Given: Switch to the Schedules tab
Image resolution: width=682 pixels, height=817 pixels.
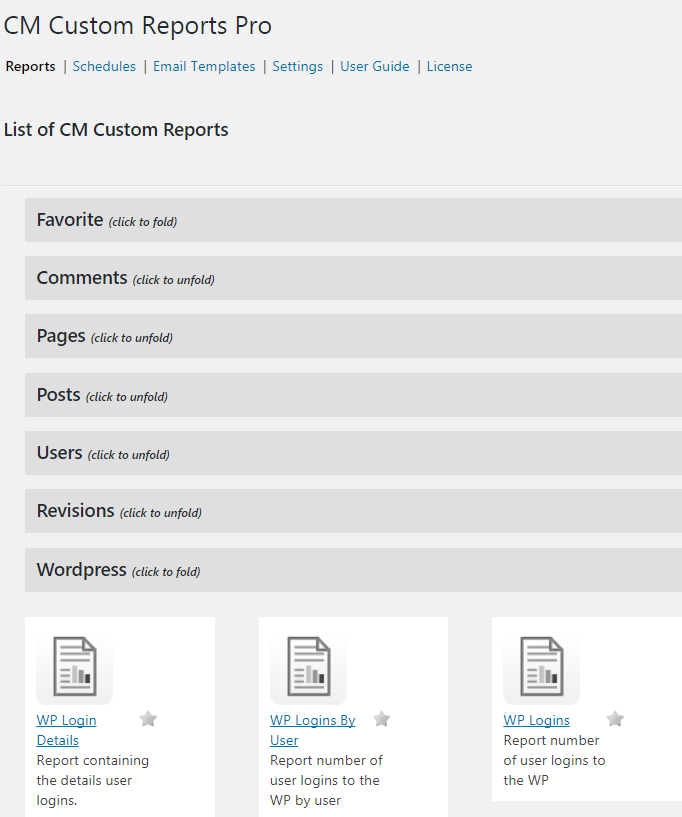Looking at the screenshot, I should pos(104,66).
